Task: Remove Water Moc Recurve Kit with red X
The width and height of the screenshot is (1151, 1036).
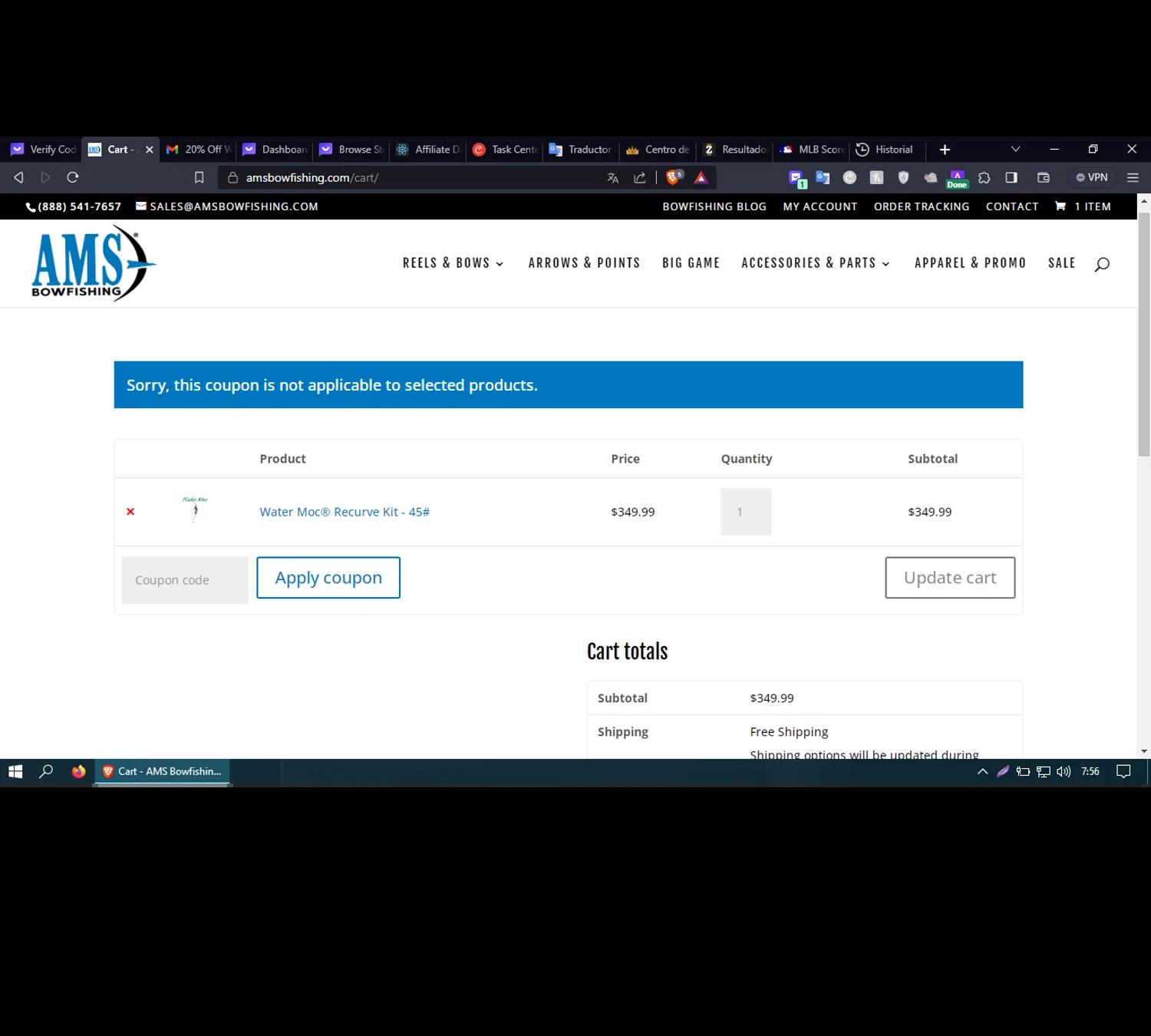Action: click(130, 512)
